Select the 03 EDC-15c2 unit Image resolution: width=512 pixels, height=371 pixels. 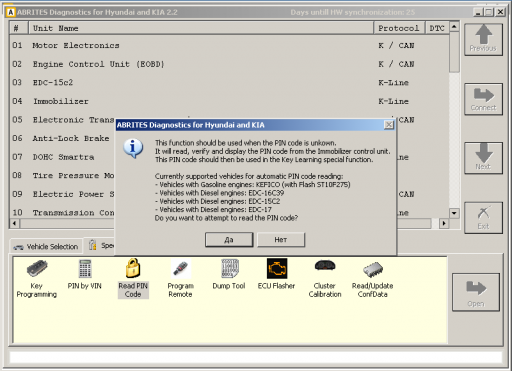tap(229, 83)
